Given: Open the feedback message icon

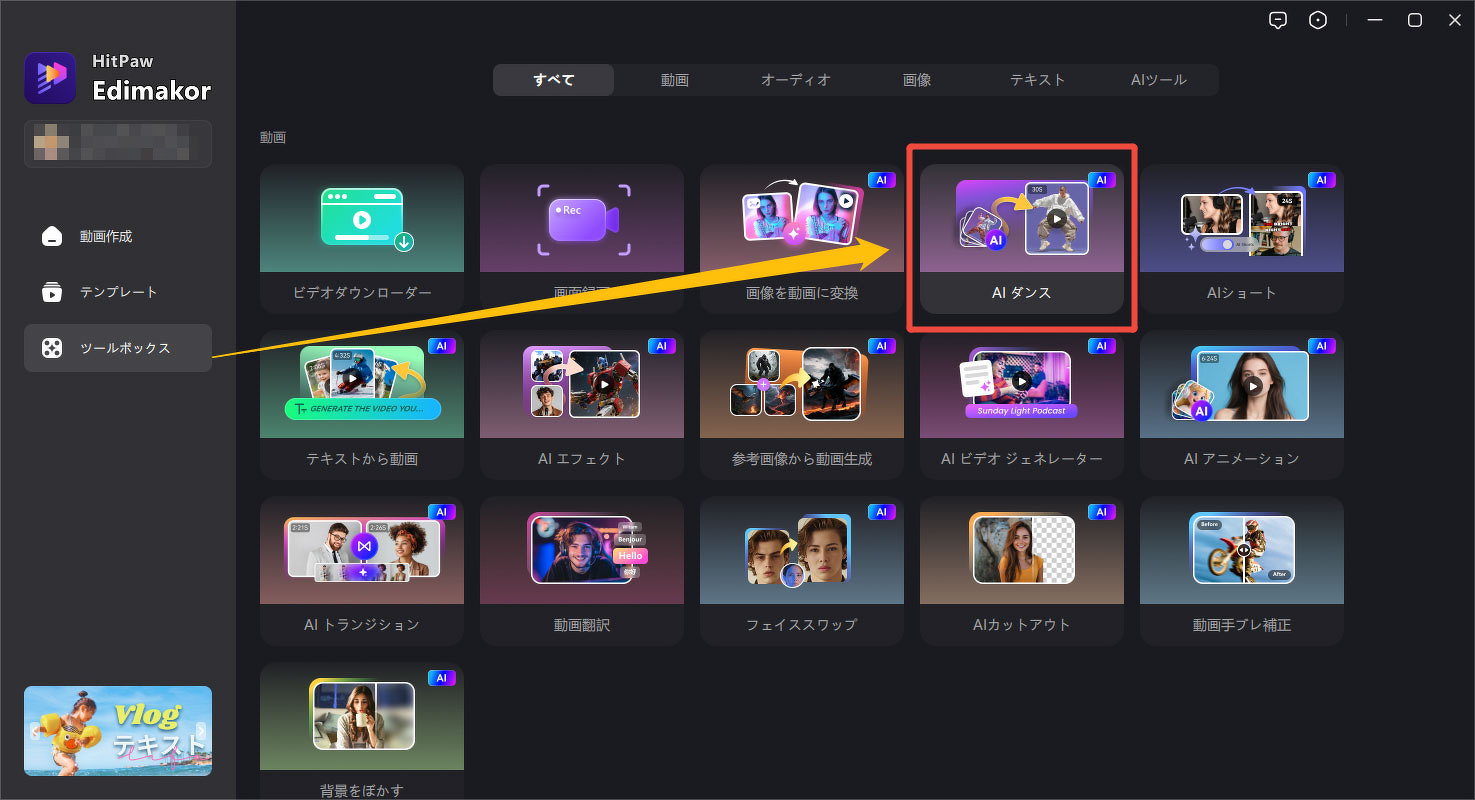Looking at the screenshot, I should pyautogui.click(x=1277, y=20).
